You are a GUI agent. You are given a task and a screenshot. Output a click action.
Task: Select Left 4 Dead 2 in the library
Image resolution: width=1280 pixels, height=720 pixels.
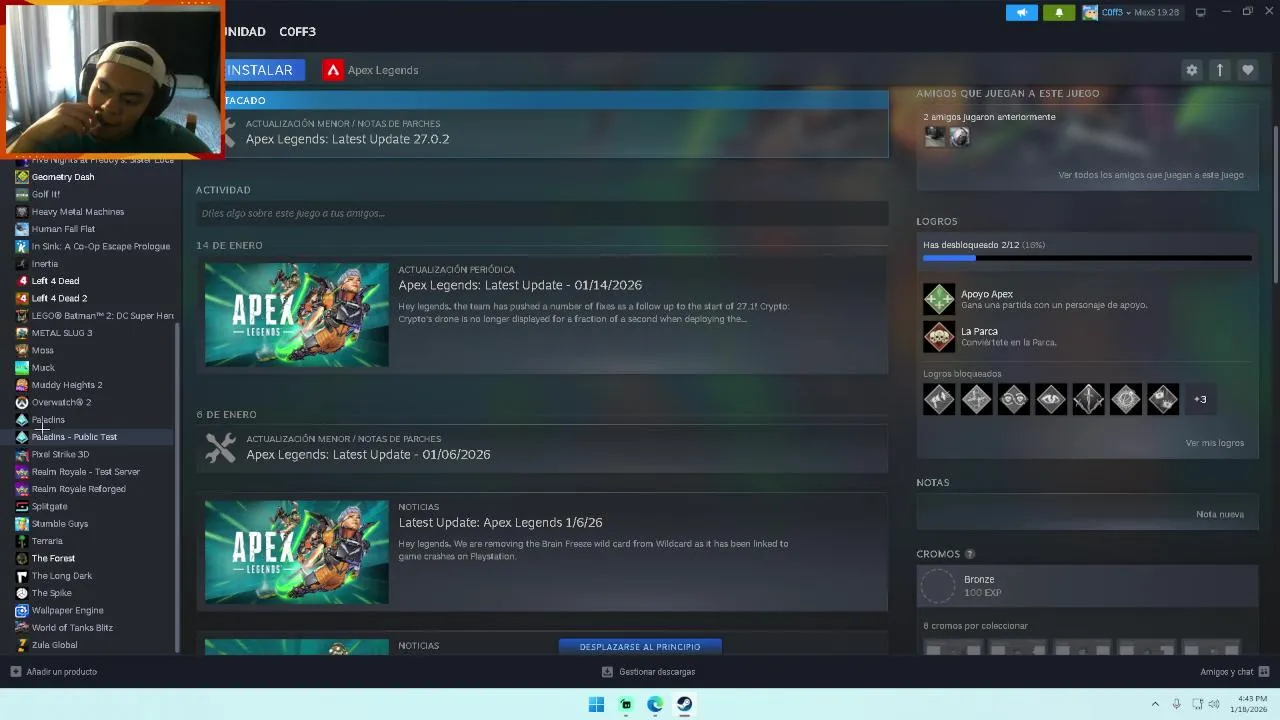click(x=59, y=298)
